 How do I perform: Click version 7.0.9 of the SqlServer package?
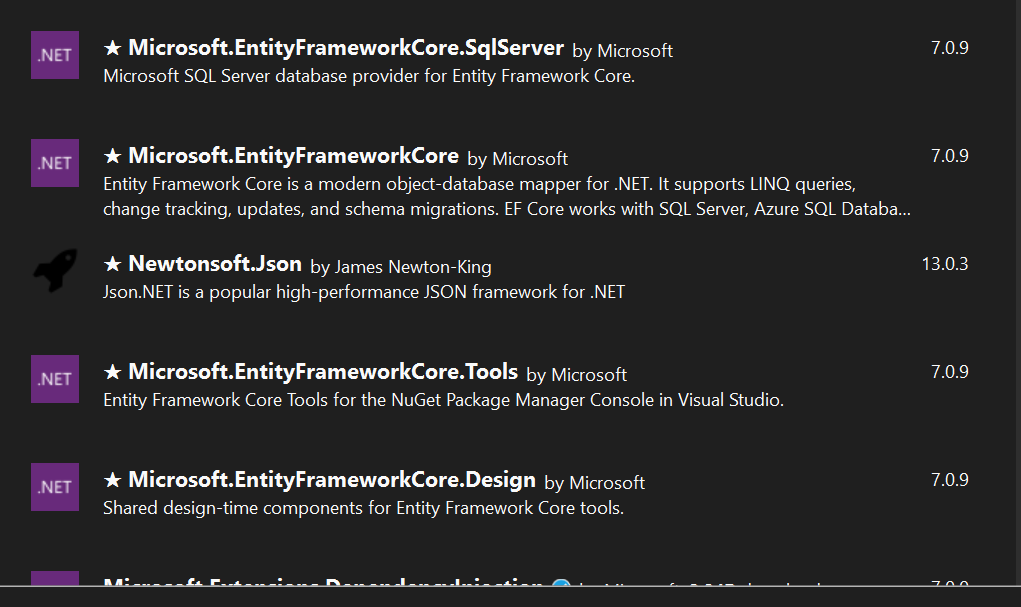point(949,48)
